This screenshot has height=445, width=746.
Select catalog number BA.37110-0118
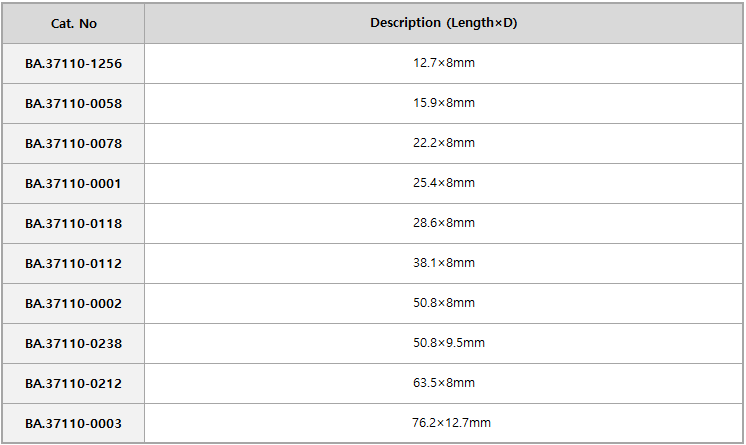click(x=74, y=224)
